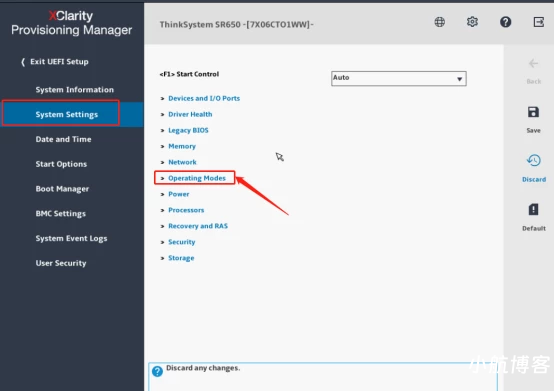Viewport: 554px width, 391px height.
Task: Click the Discard label text
Action: 534,179
